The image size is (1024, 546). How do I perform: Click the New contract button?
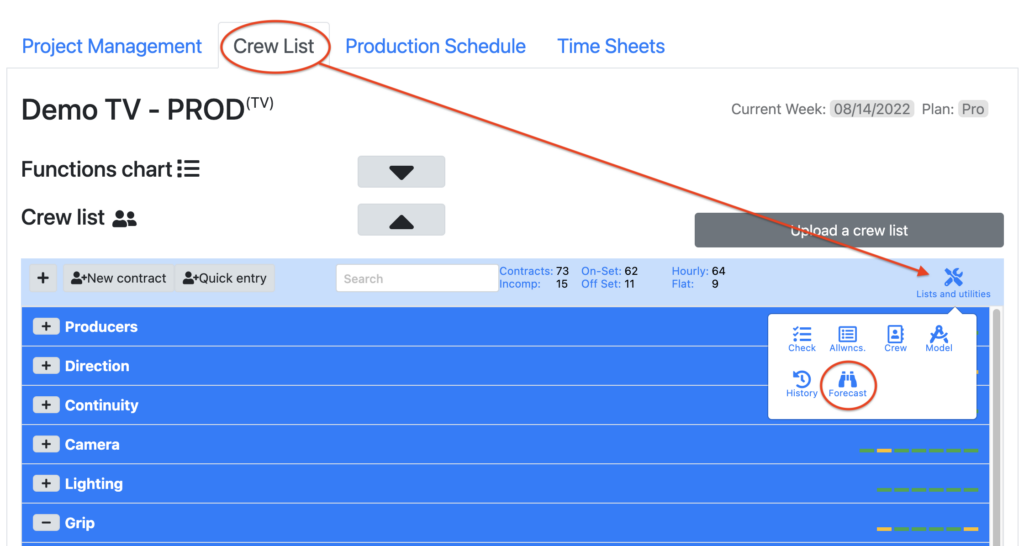coord(119,278)
